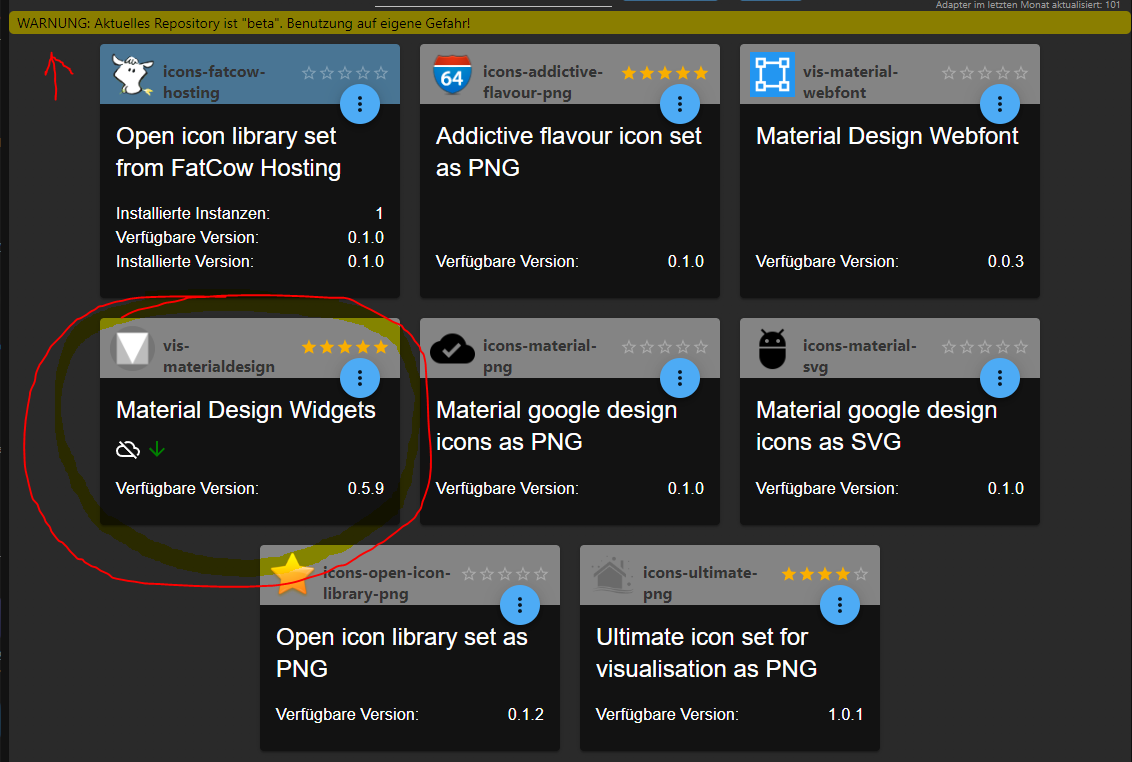
Task: Click the star rating of icons-ultimate-png
Action: pos(825,574)
